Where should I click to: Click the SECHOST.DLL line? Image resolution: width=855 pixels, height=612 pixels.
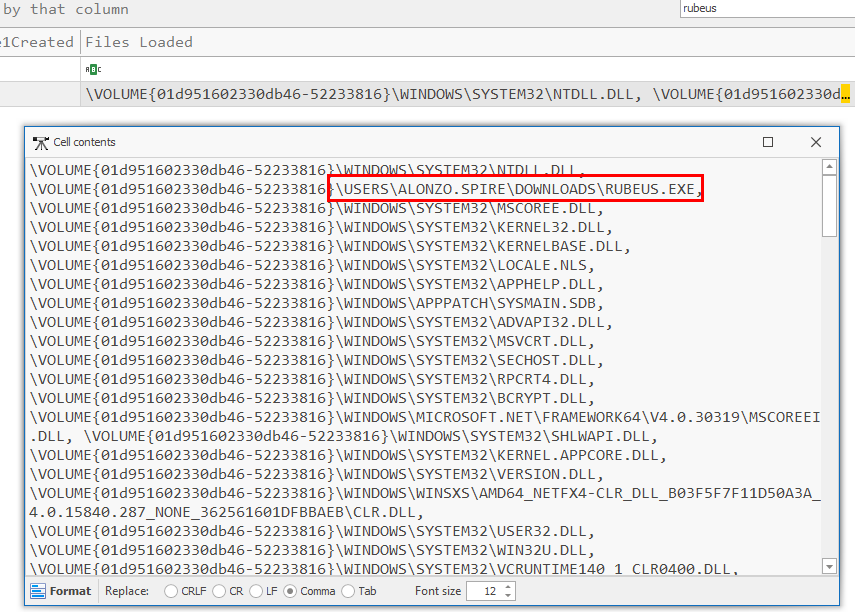tap(317, 361)
